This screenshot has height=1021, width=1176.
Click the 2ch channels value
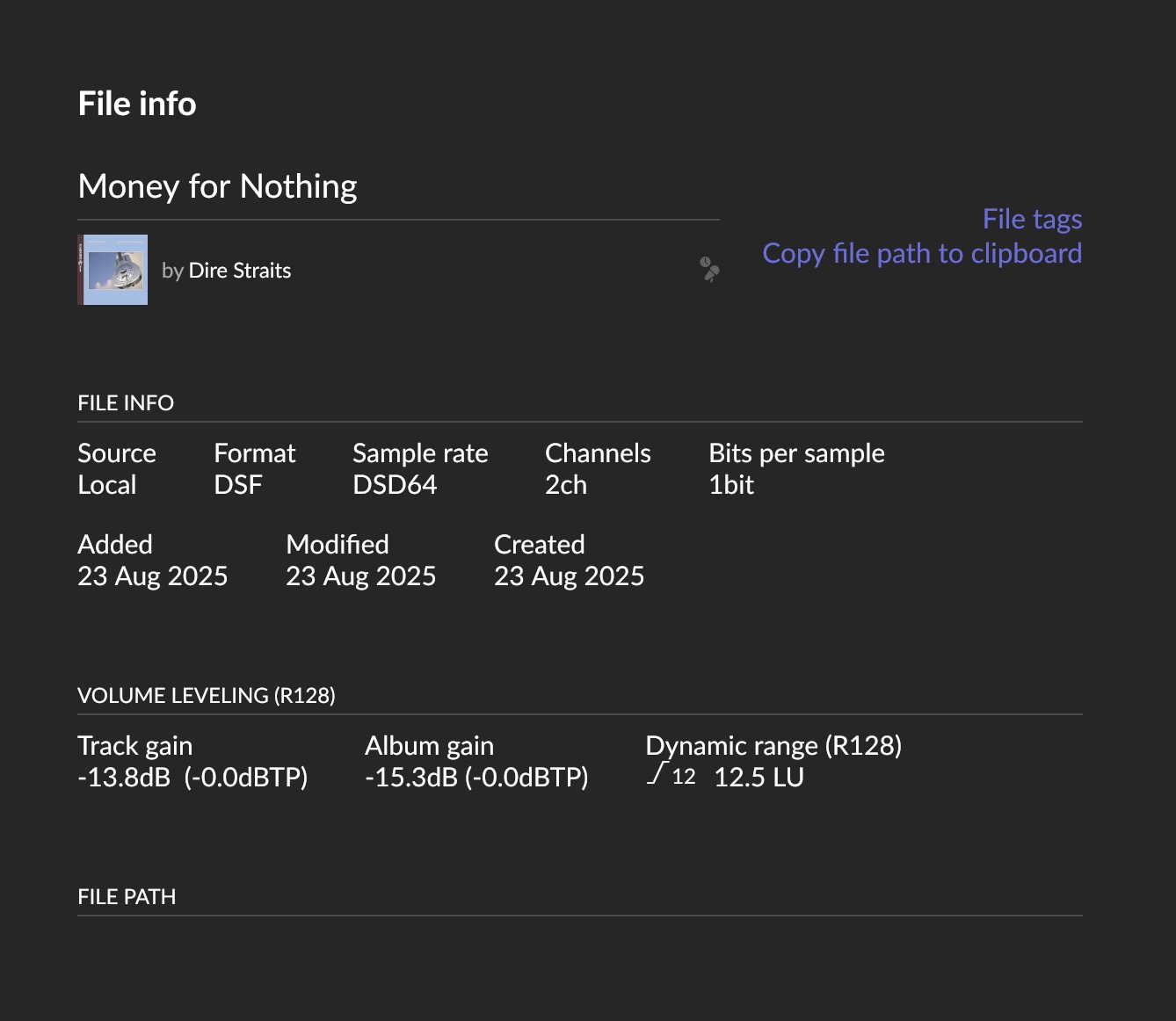click(x=566, y=485)
